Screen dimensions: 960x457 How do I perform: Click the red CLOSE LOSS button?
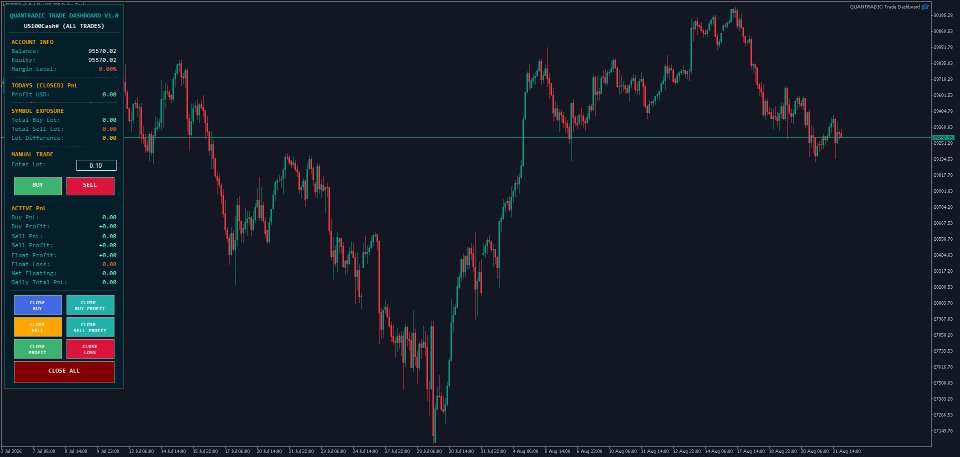pos(90,349)
